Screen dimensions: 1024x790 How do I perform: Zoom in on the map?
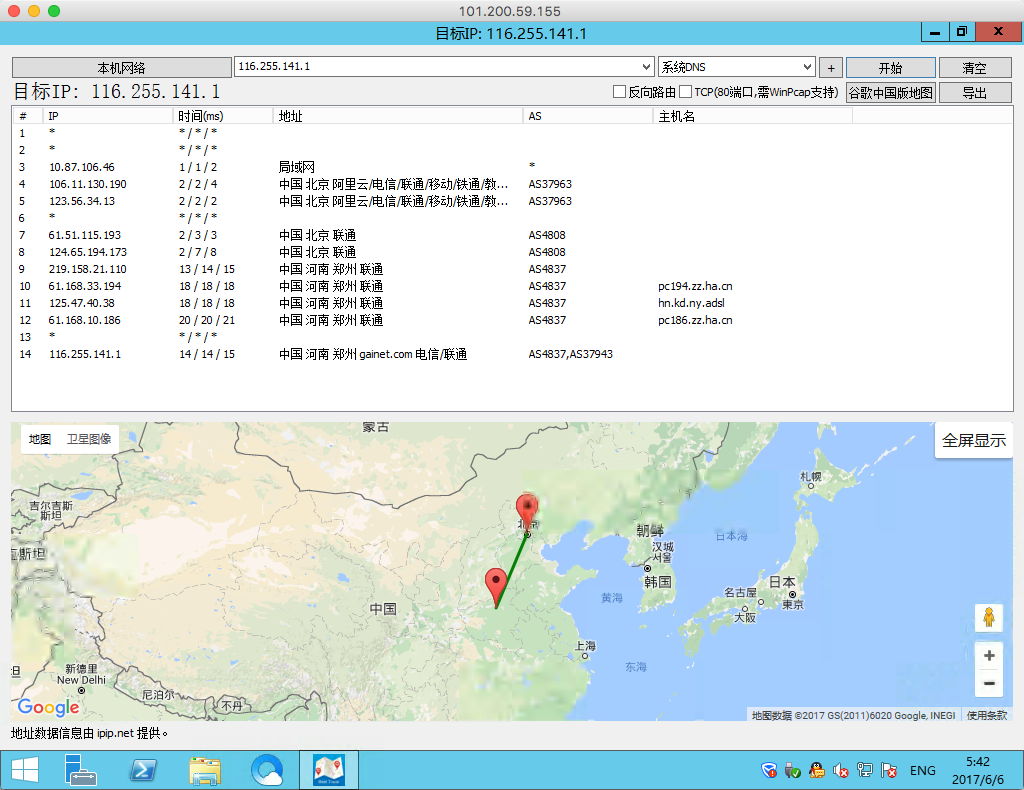point(989,656)
